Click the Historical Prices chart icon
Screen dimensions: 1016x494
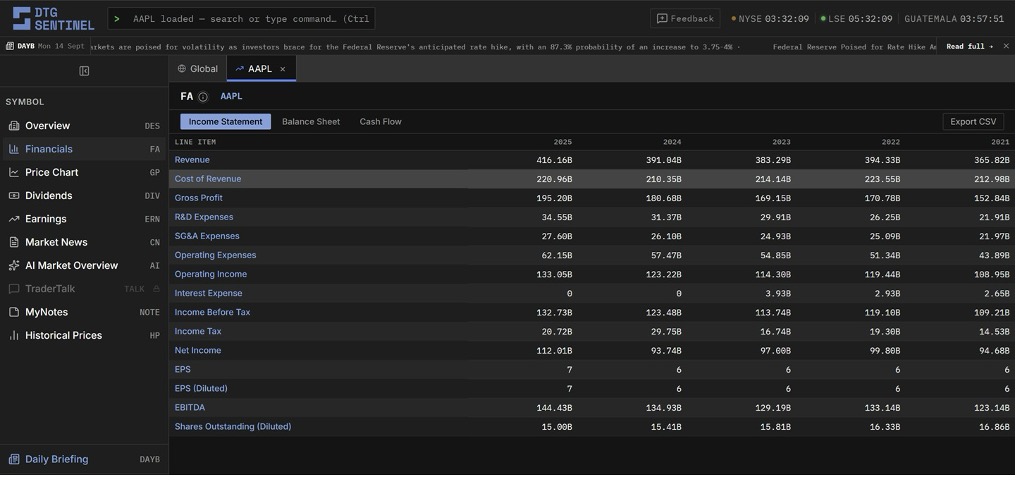(x=14, y=336)
